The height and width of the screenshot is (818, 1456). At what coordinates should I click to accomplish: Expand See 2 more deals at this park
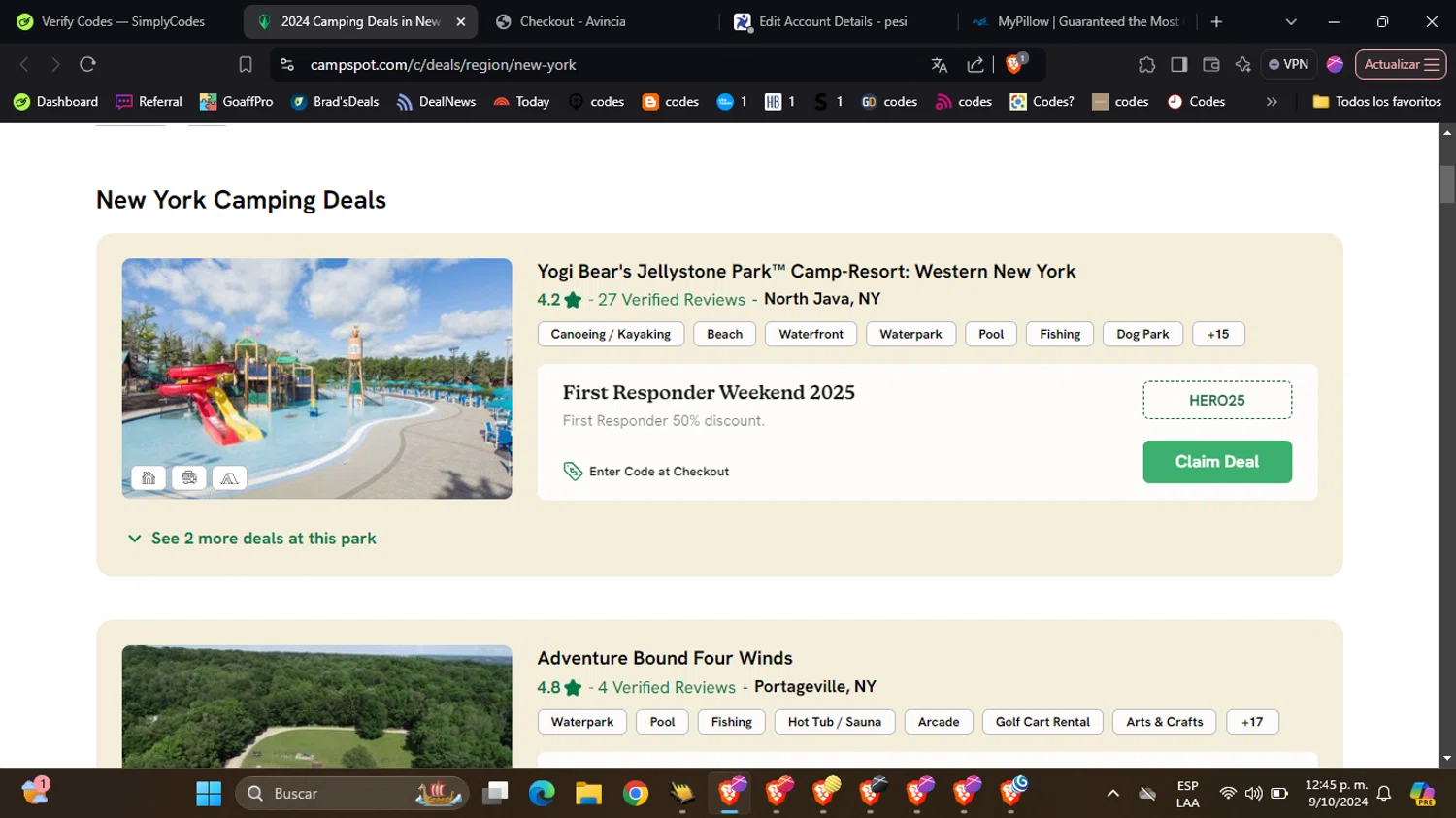(x=251, y=539)
